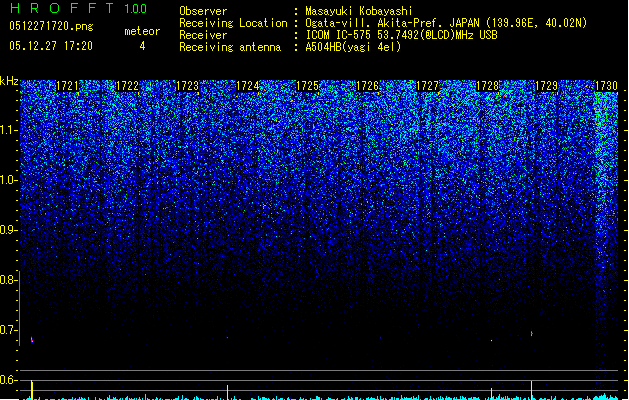Click the Receiving Location label
Viewport: 629px width, 400px height.
[233, 23]
